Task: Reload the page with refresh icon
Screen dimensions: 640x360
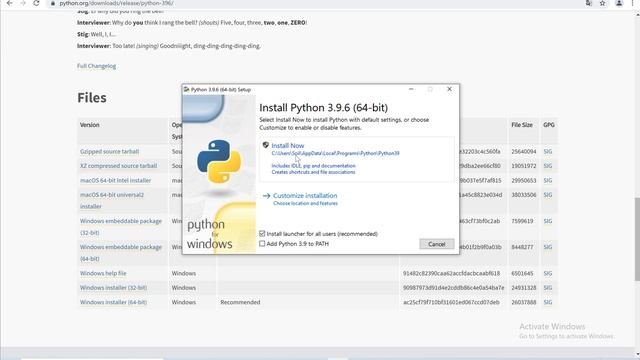Action: click(36, 3)
